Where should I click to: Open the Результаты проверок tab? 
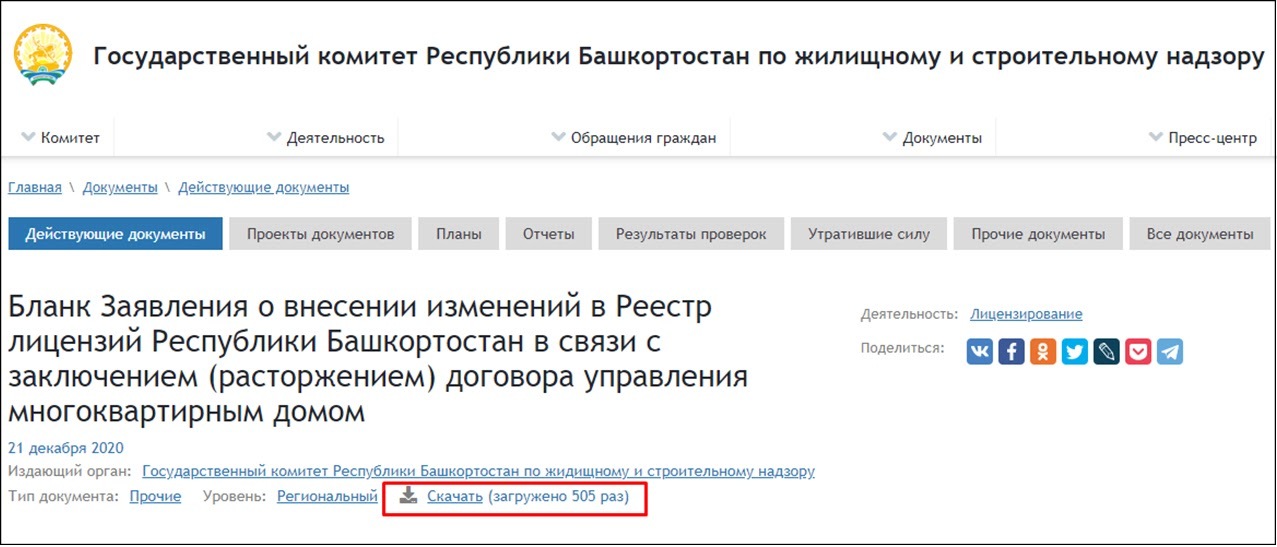point(691,234)
